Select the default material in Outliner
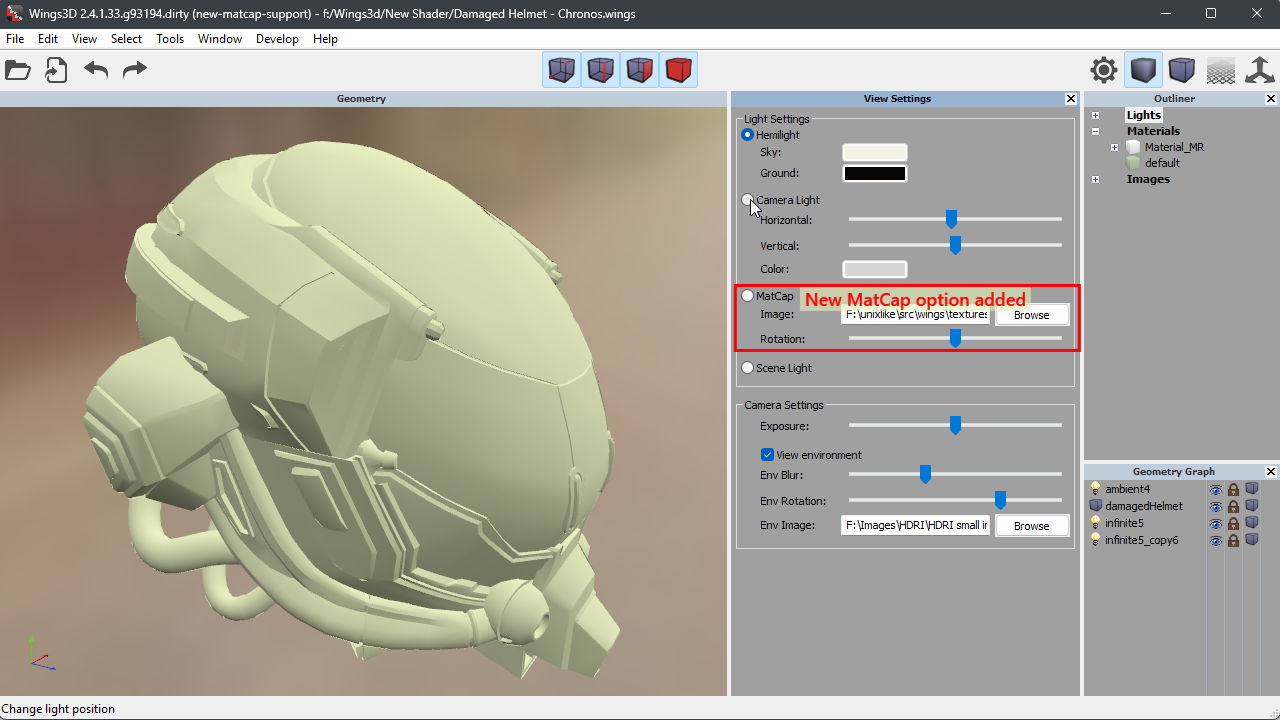The width and height of the screenshot is (1280, 720). (x=1162, y=163)
